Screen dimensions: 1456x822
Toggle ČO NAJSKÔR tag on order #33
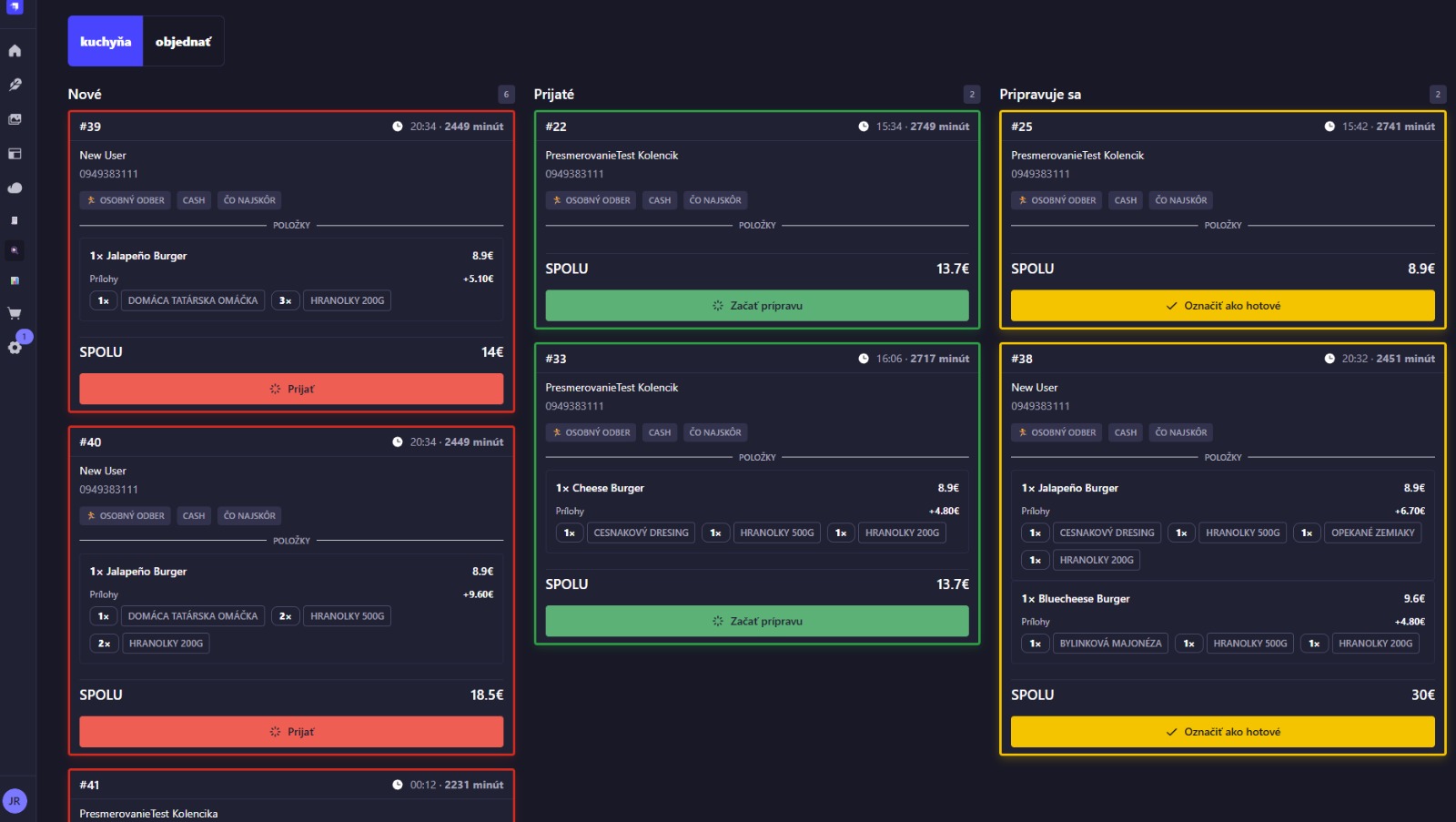[715, 432]
